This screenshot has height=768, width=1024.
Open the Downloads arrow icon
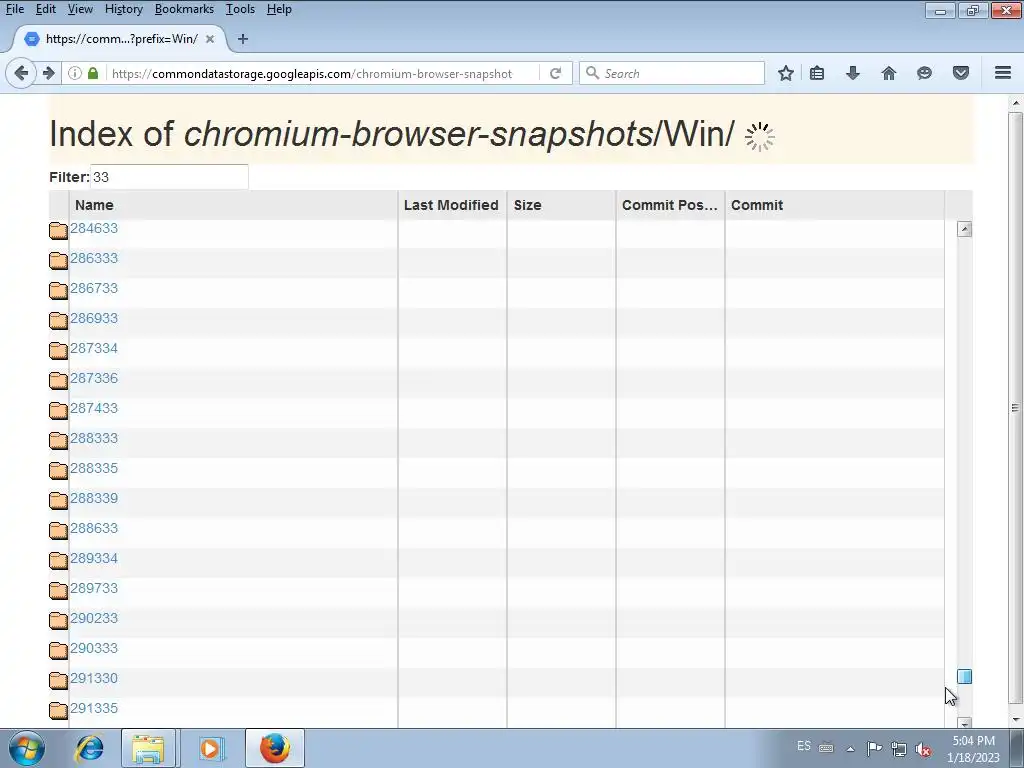tap(852, 73)
